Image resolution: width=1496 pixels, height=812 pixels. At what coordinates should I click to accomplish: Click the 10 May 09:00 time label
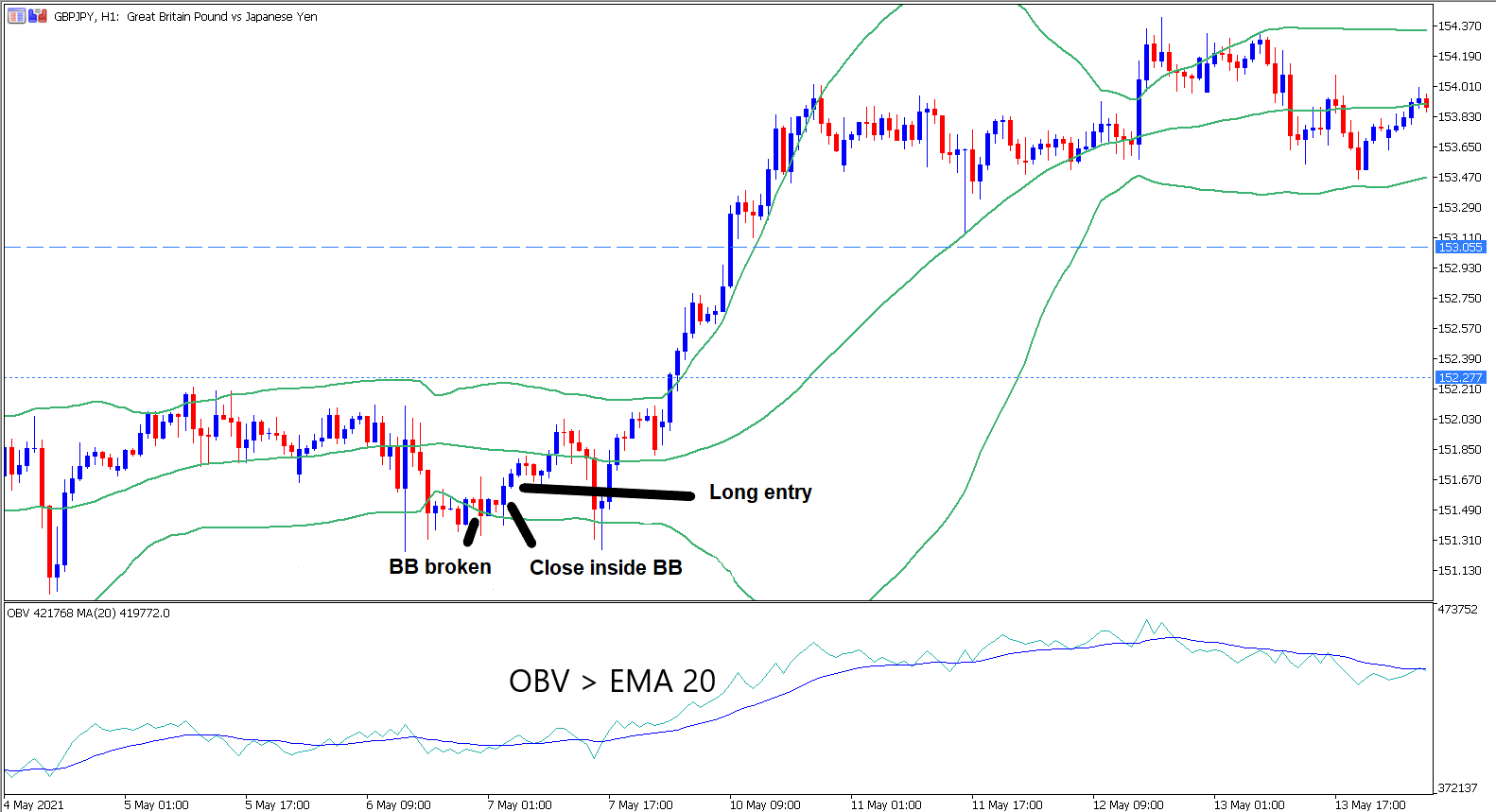[764, 804]
